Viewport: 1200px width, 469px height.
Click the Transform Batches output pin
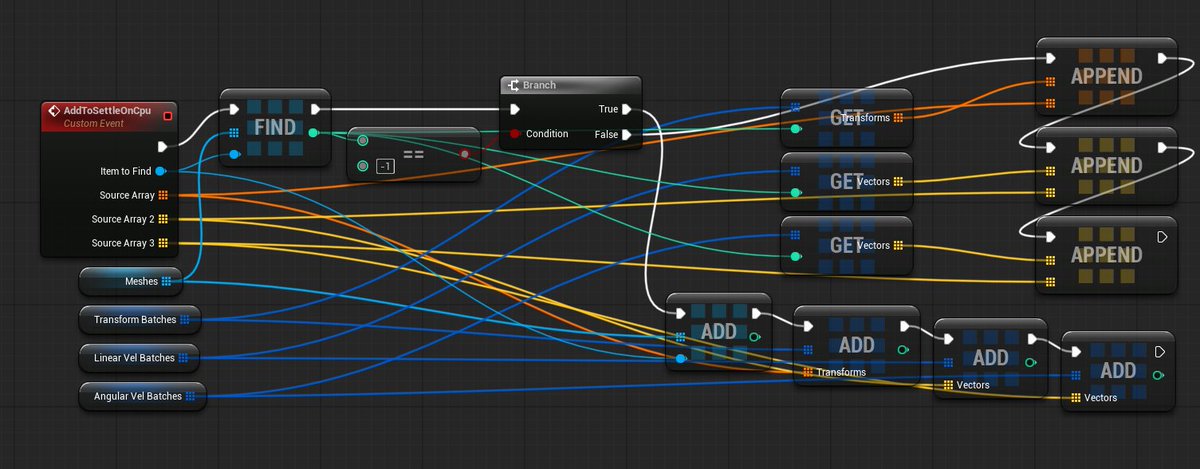(x=185, y=320)
